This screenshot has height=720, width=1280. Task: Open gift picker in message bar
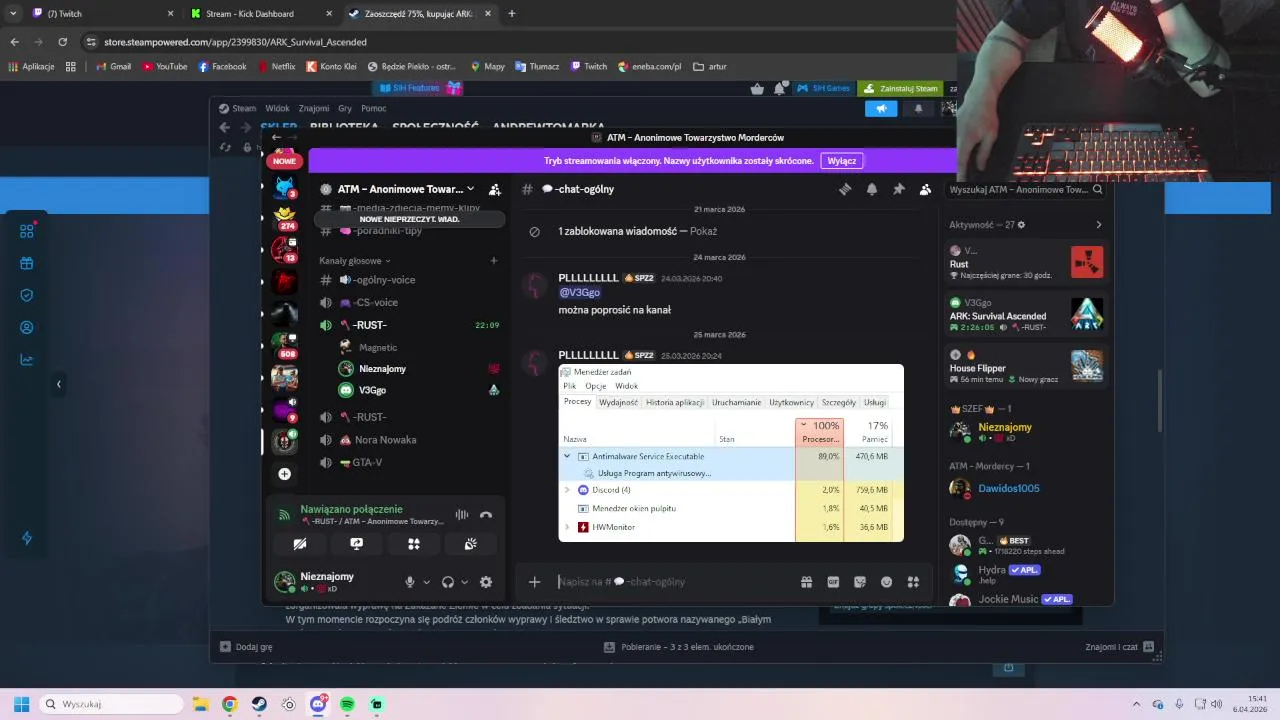[806, 582]
